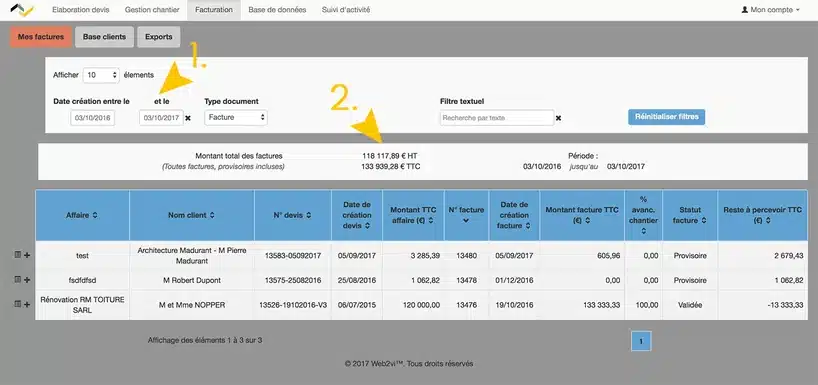Click the total 133 939,28 € TTC
This screenshot has width=818, height=385.
tap(391, 166)
